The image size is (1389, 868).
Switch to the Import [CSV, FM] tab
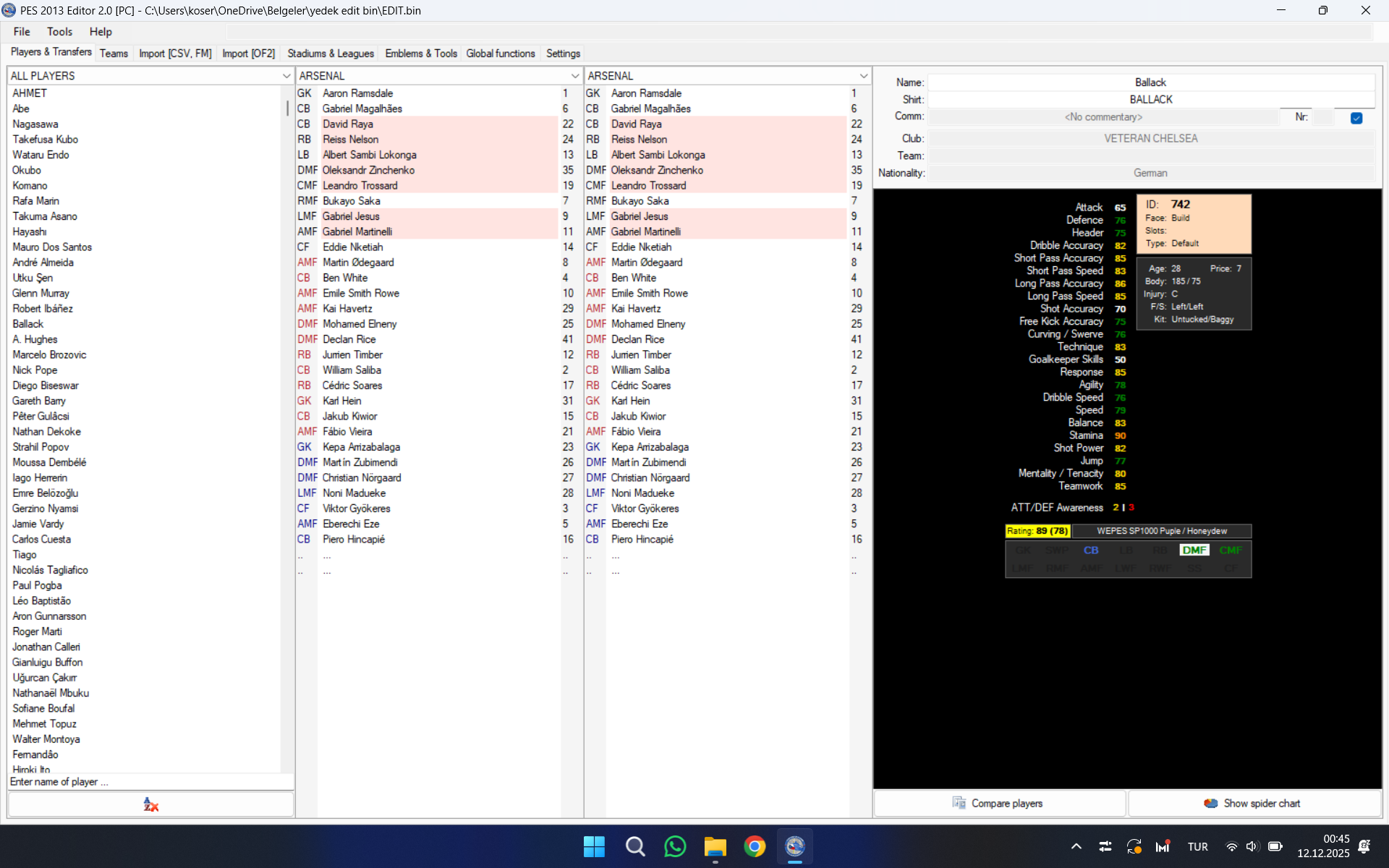coord(175,54)
